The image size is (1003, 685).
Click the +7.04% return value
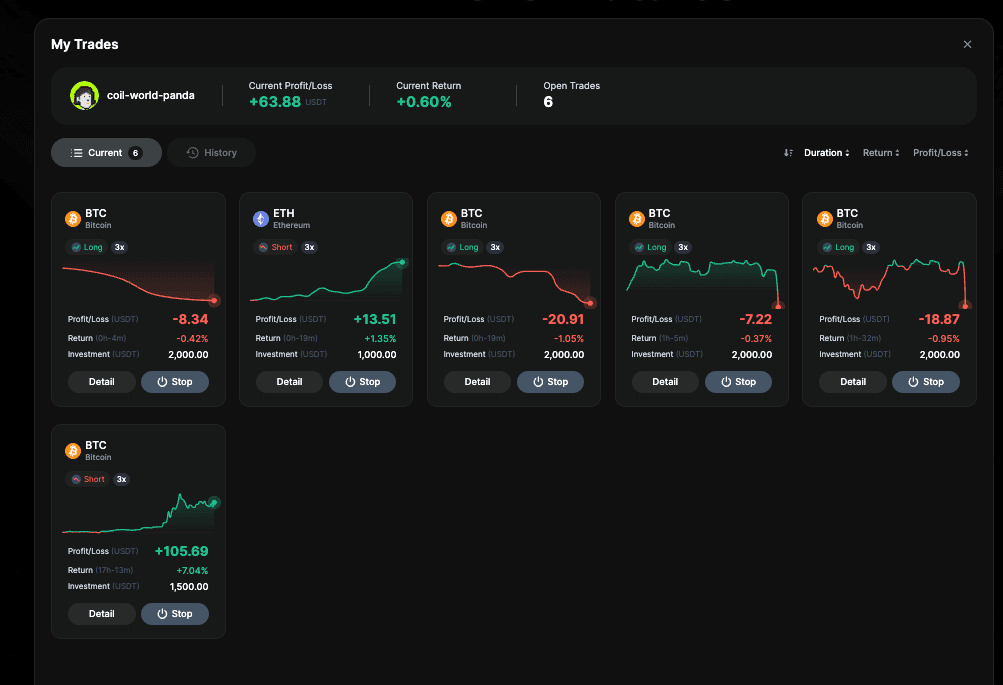193,571
